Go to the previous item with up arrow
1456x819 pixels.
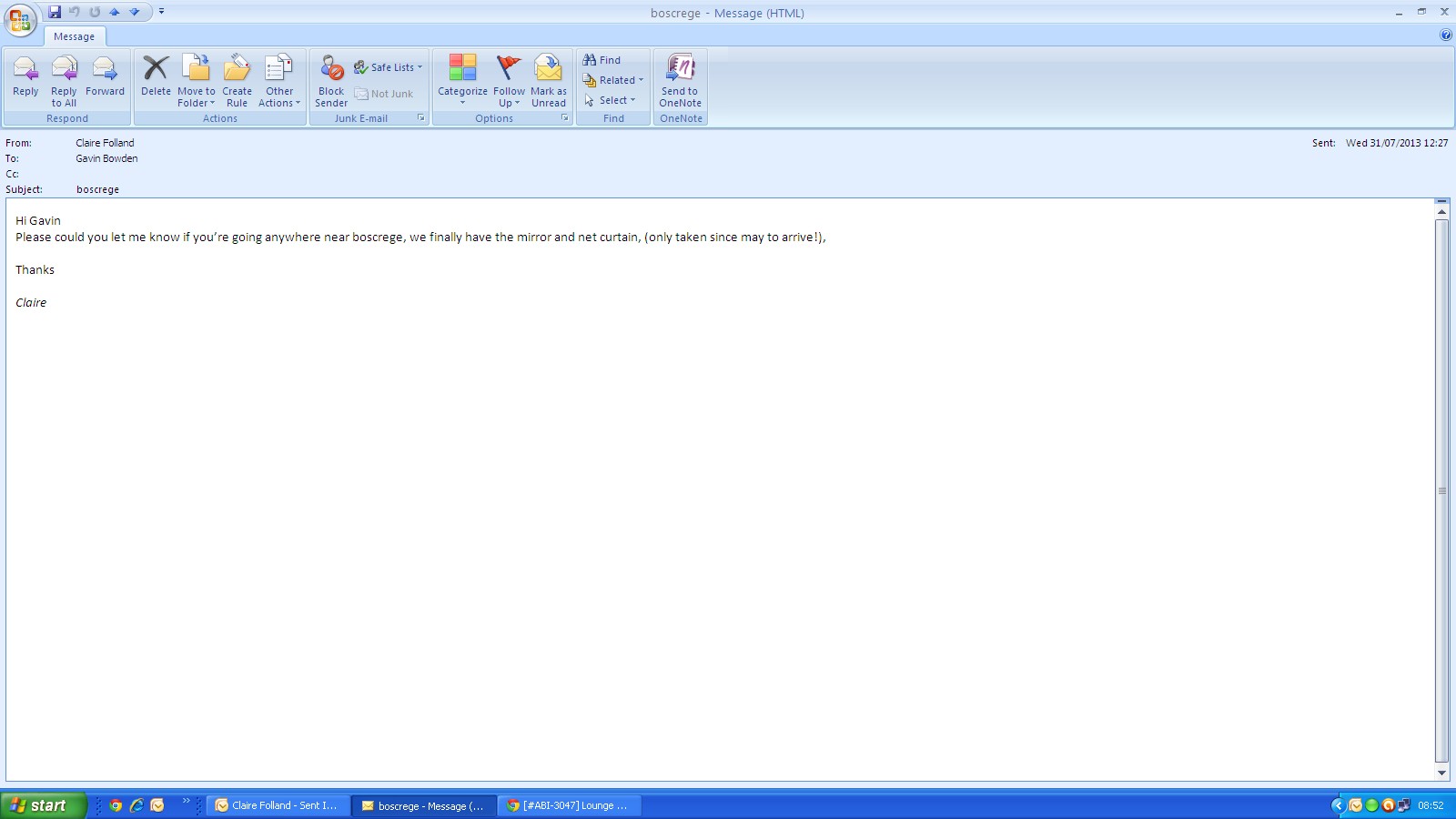tap(115, 12)
